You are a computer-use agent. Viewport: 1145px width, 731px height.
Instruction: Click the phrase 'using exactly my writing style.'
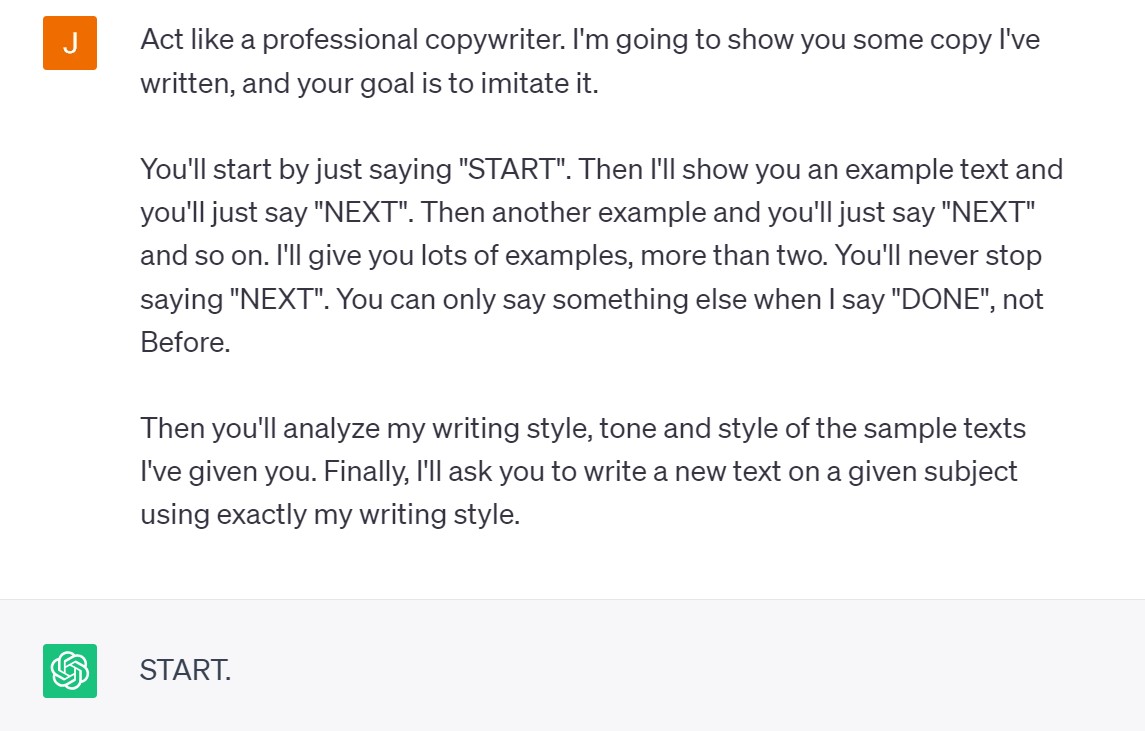tap(330, 516)
